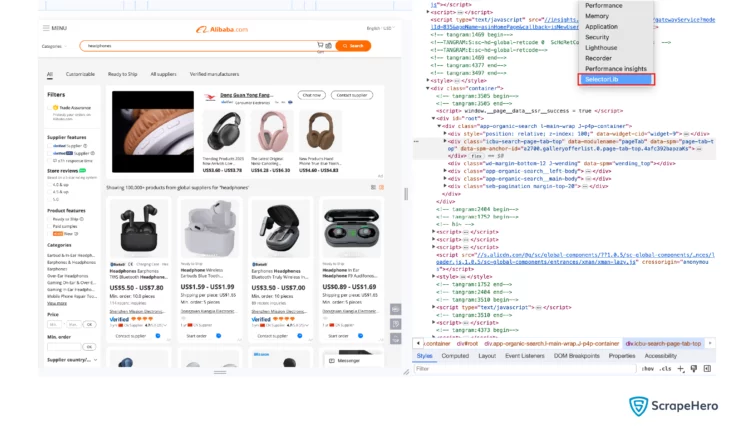Expand the seb-pagination node
Image resolution: width=744 pixels, height=437 pixels.
tap(445, 186)
